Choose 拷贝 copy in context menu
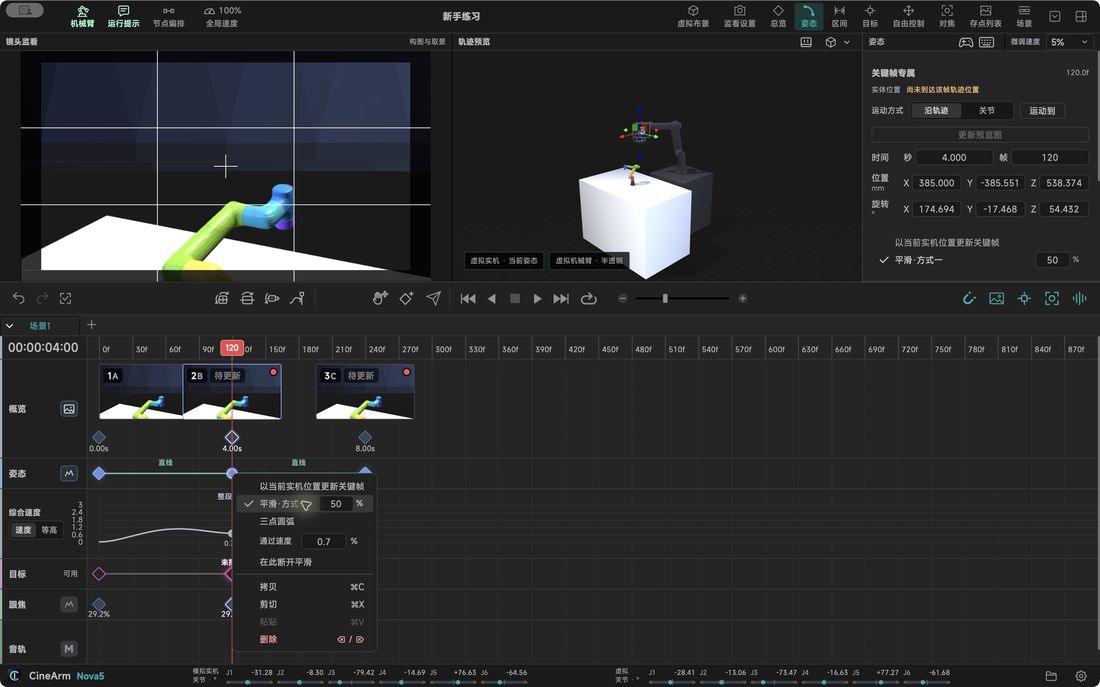 coord(305,587)
